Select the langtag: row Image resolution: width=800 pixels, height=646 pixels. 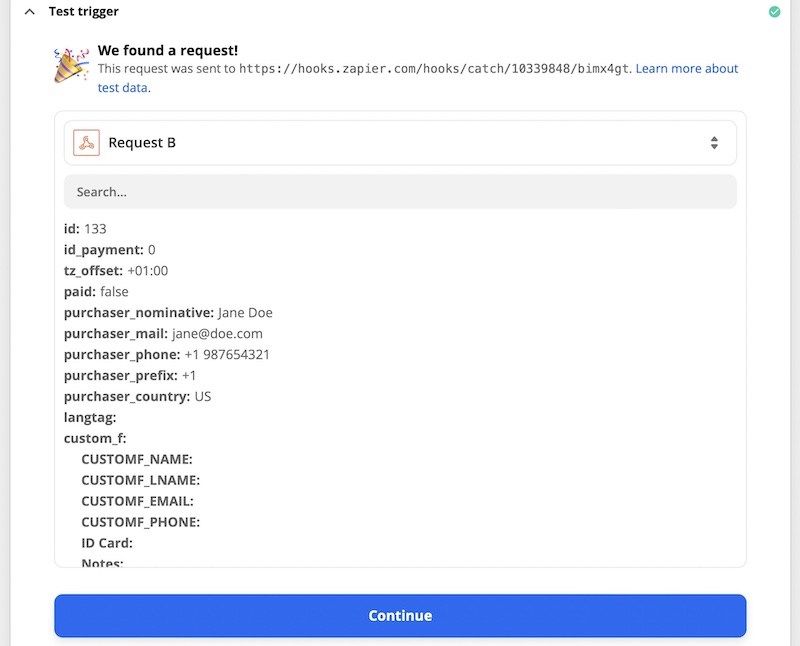[90, 417]
